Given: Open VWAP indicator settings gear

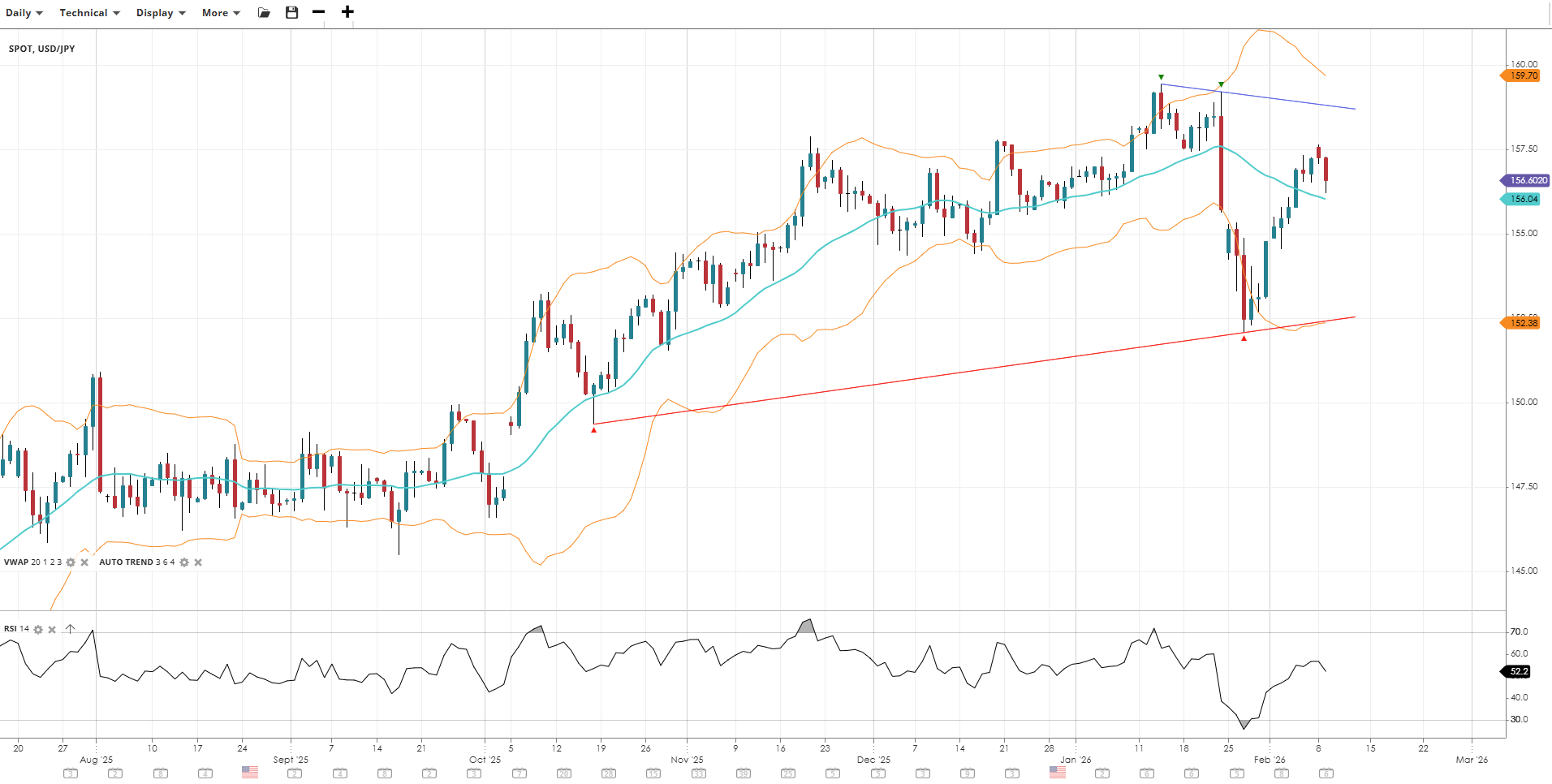Looking at the screenshot, I should coord(71,562).
